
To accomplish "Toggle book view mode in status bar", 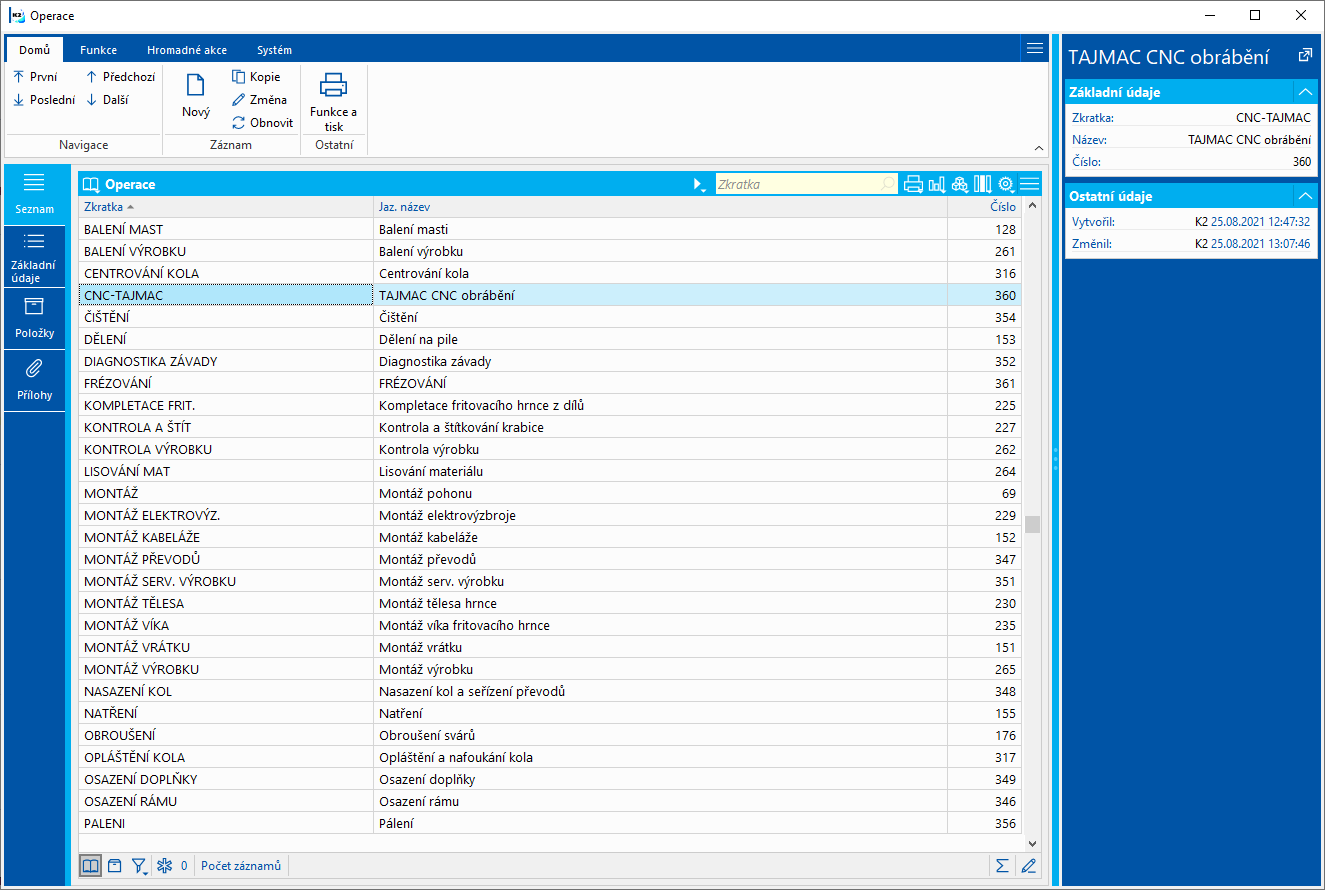I will click(x=90, y=866).
